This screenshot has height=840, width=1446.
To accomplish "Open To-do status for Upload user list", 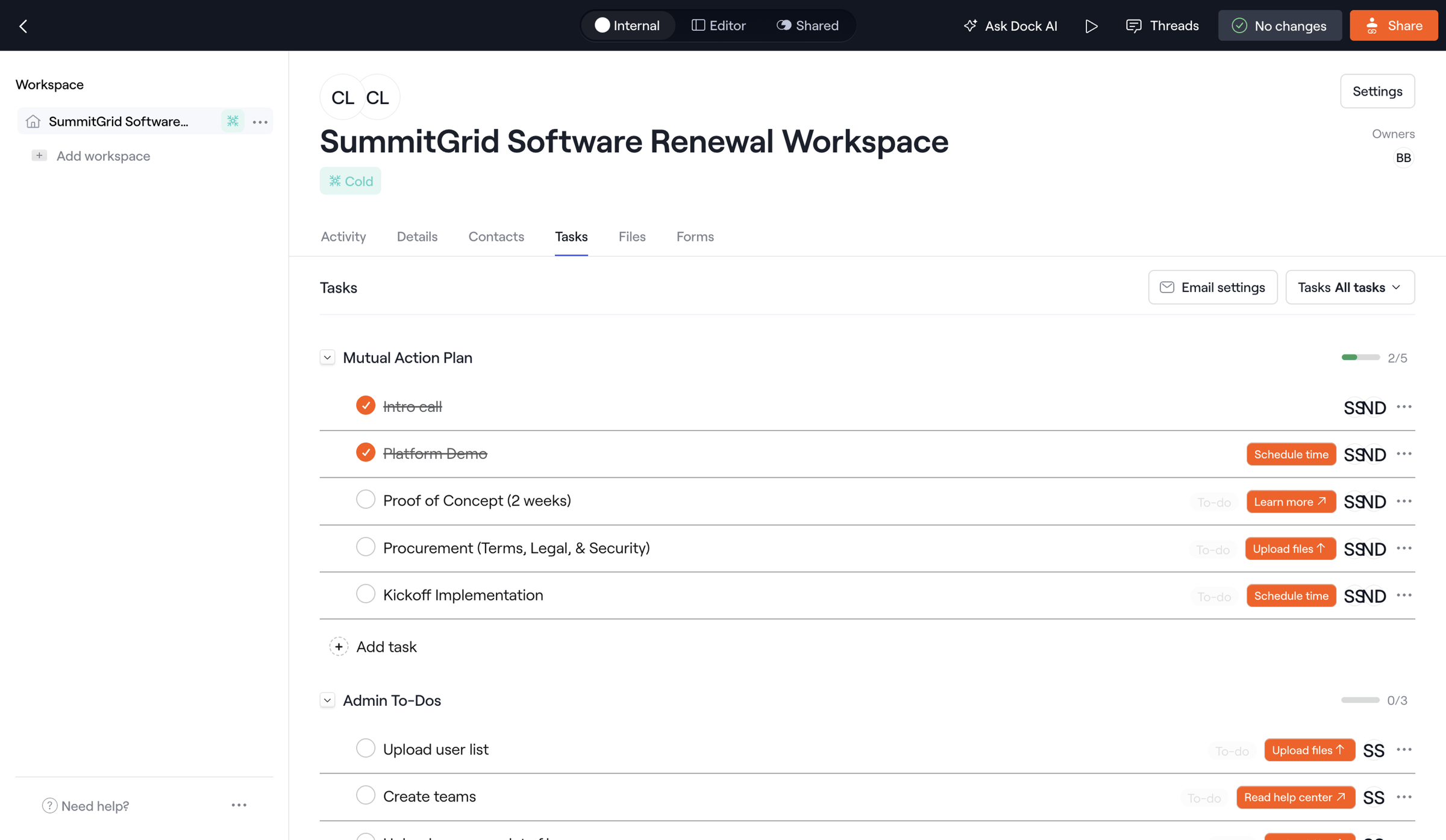I will point(1232,751).
